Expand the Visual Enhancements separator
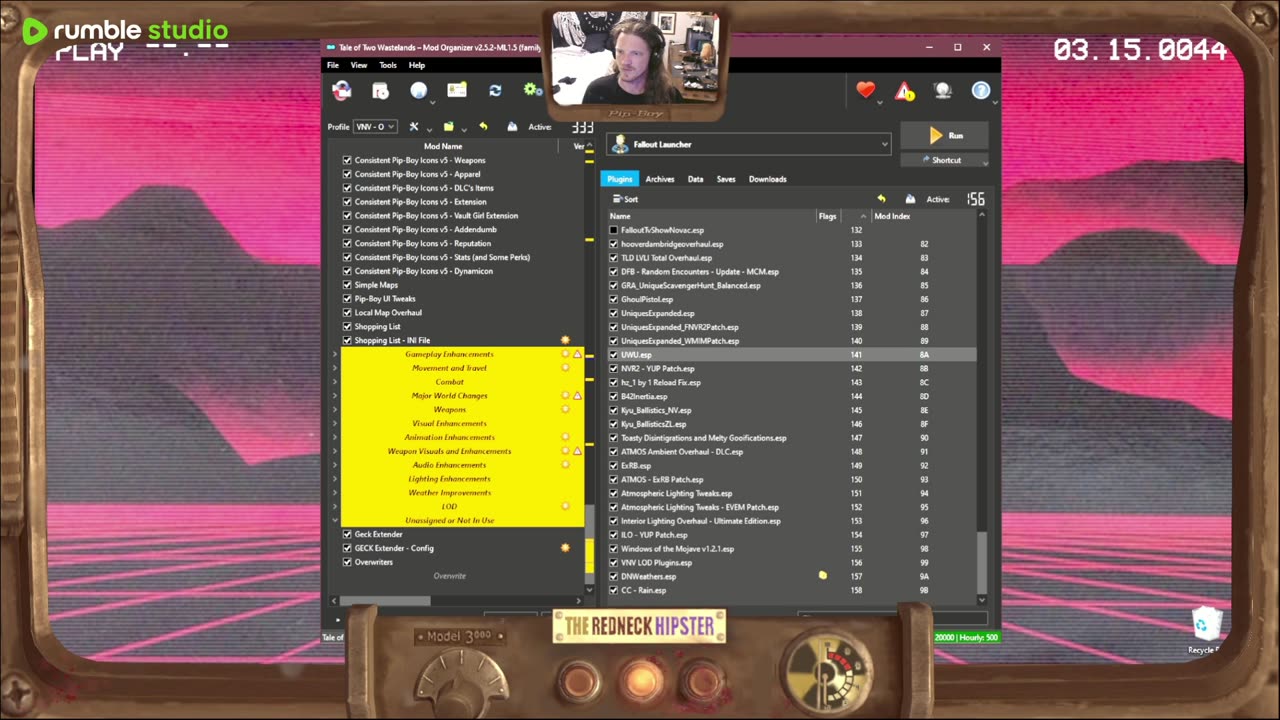 [335, 424]
